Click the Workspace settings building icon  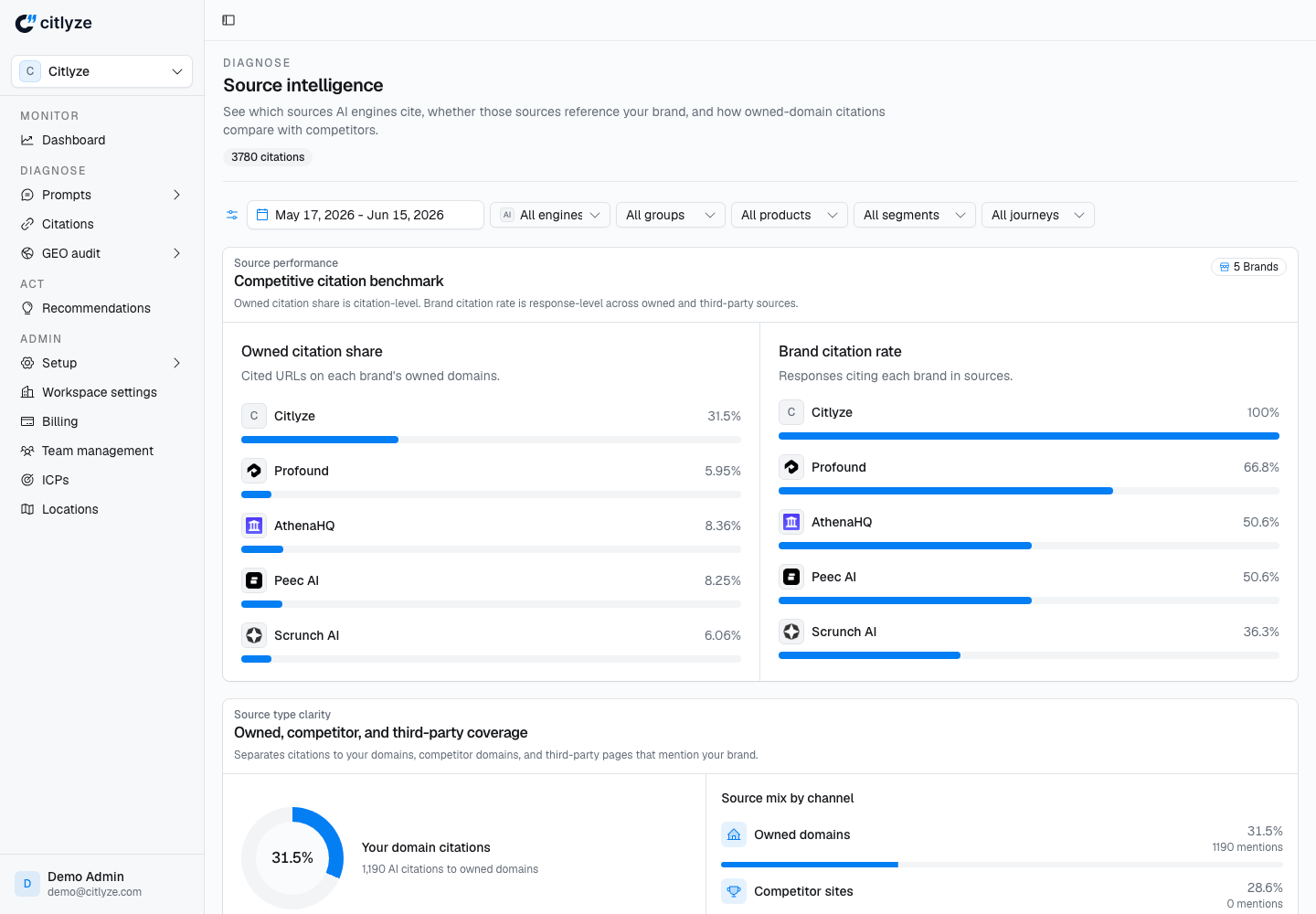pos(27,392)
